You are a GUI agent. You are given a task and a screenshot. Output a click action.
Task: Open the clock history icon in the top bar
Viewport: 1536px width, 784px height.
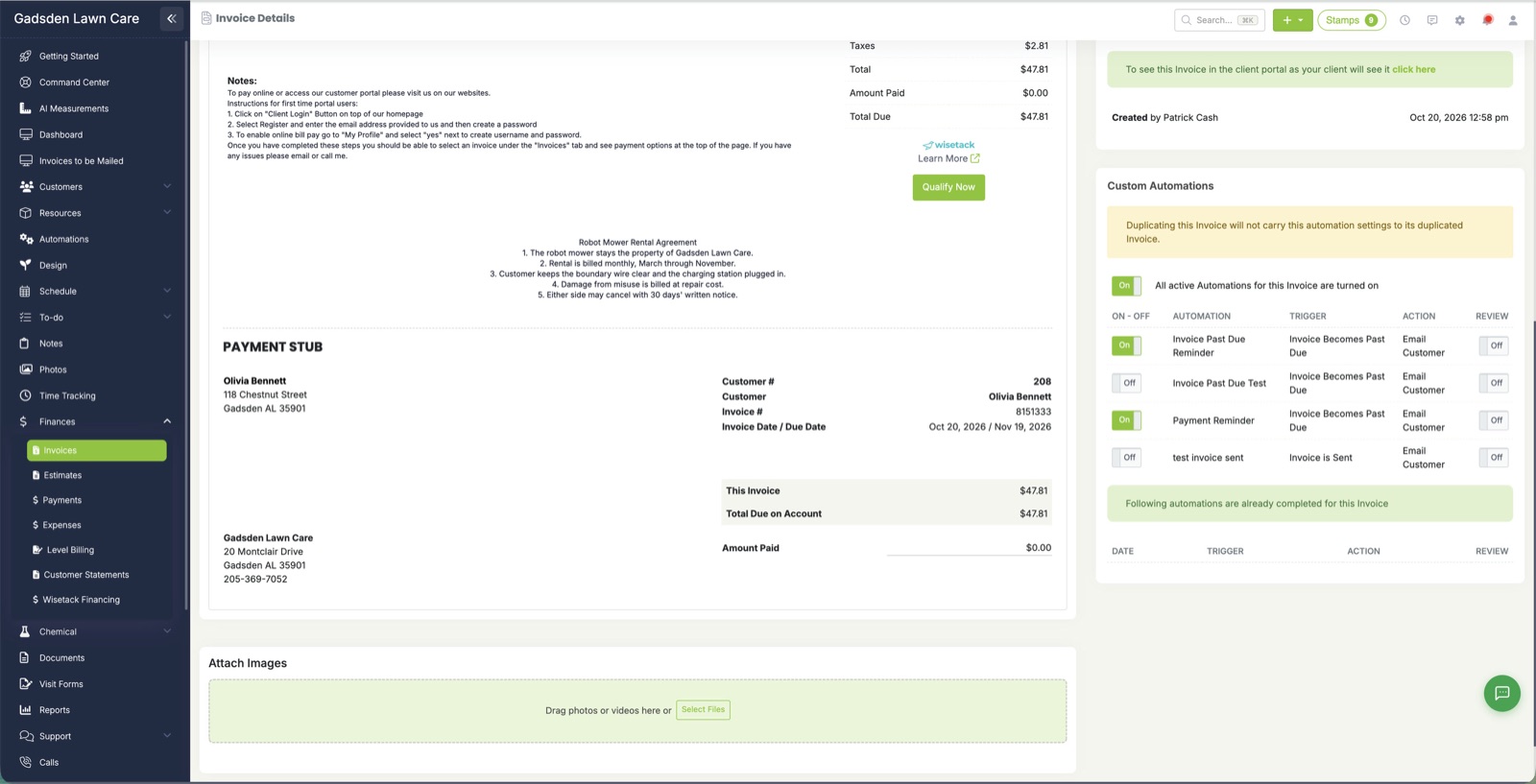(x=1404, y=20)
